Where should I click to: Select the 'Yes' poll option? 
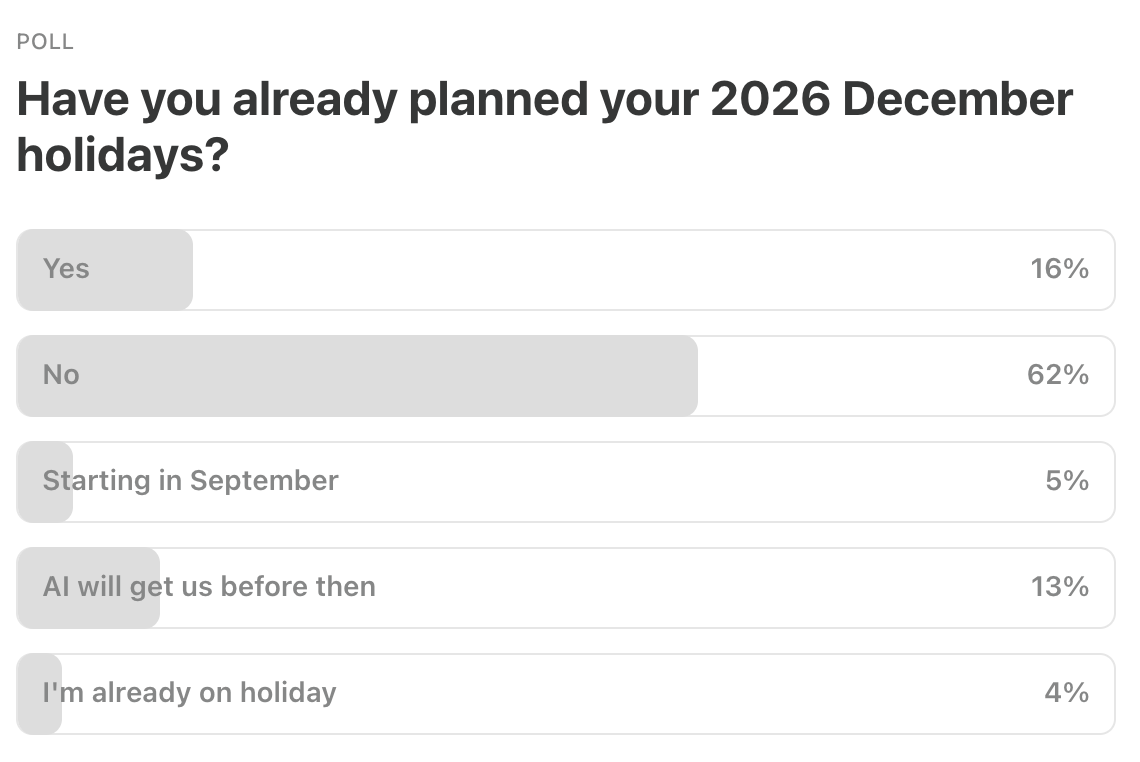point(566,270)
